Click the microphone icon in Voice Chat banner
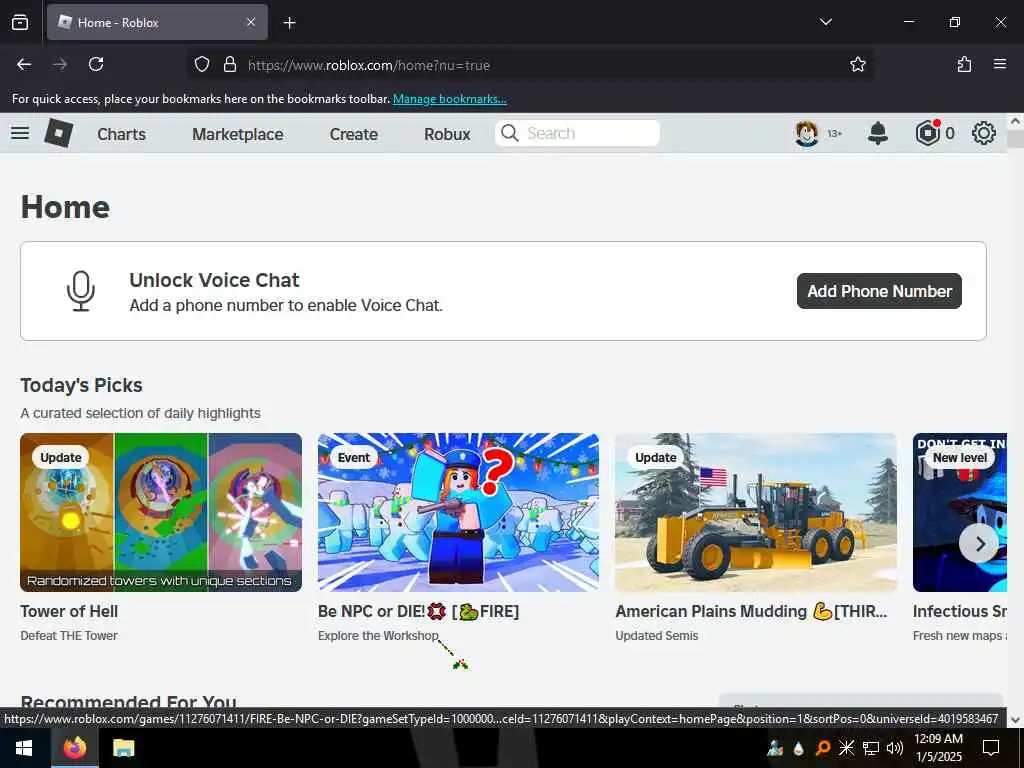 (x=81, y=291)
